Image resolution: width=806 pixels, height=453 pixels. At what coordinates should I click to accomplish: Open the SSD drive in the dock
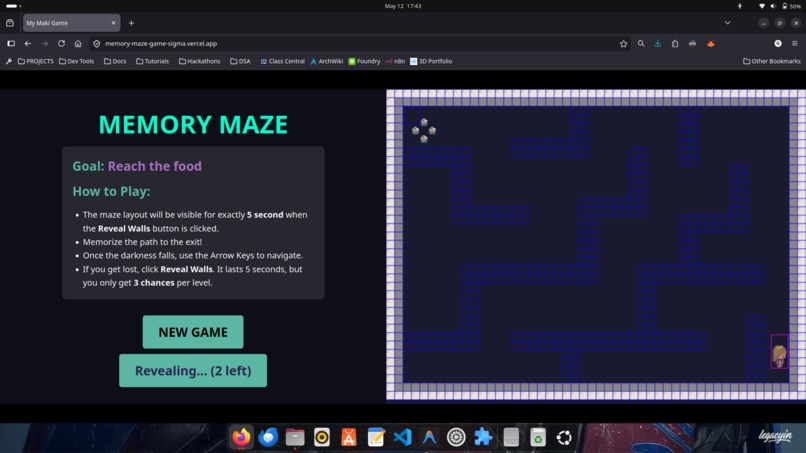tap(511, 437)
